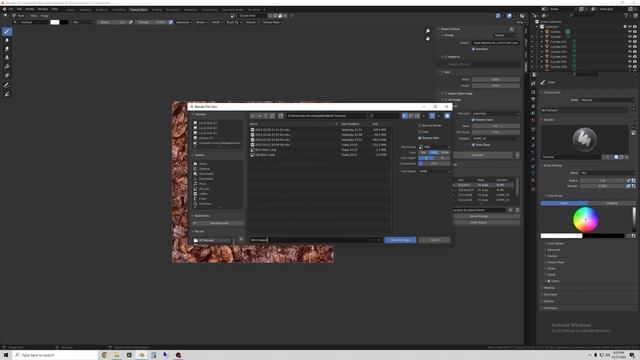The image size is (640, 360).
Task: Toggle file browser options gear icon
Action: (447, 116)
